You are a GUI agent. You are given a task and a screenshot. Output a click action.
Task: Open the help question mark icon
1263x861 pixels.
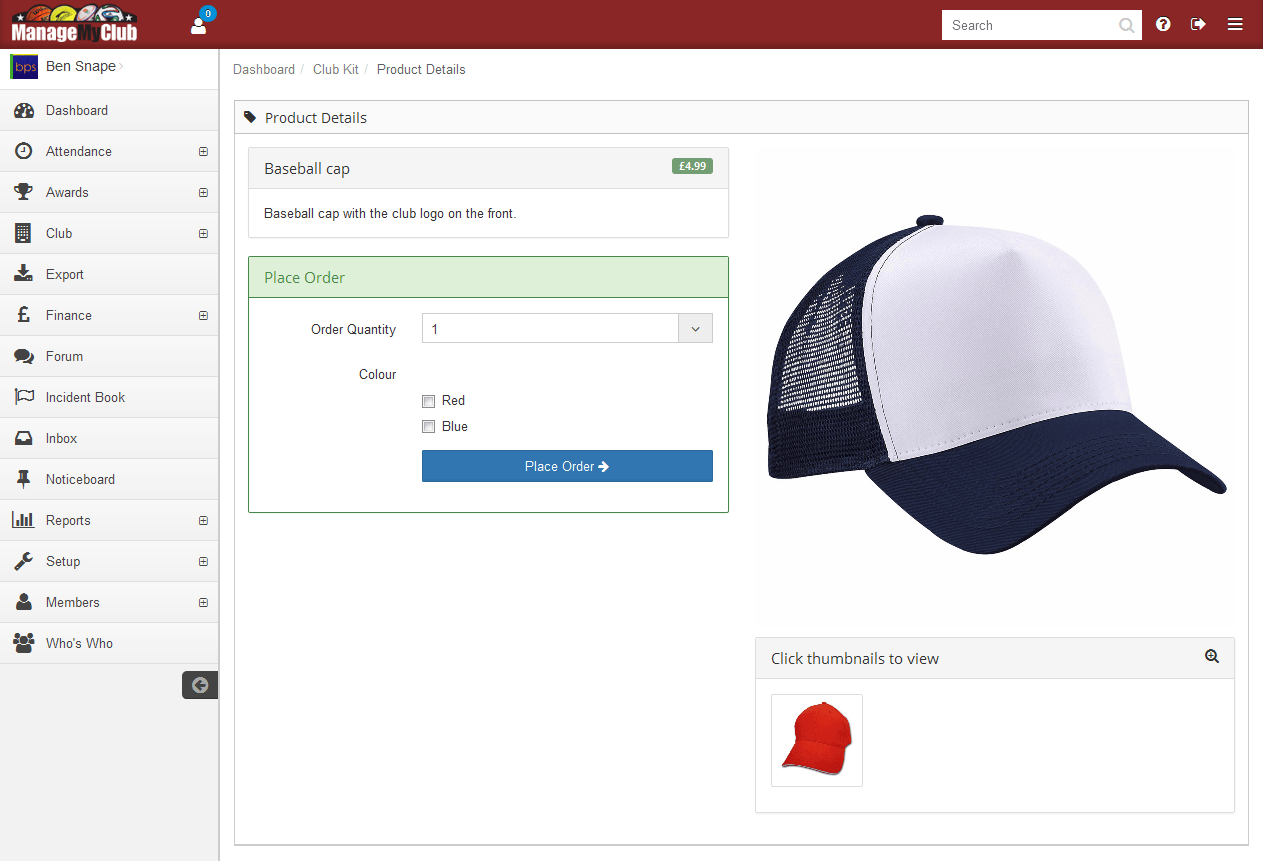click(1163, 24)
